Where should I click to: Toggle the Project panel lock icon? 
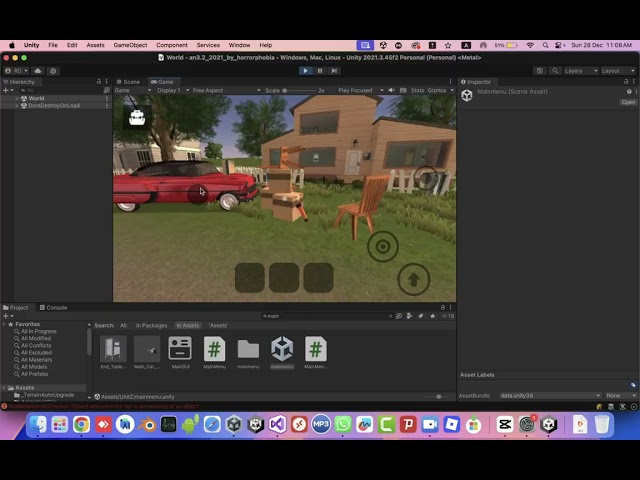[x=443, y=307]
